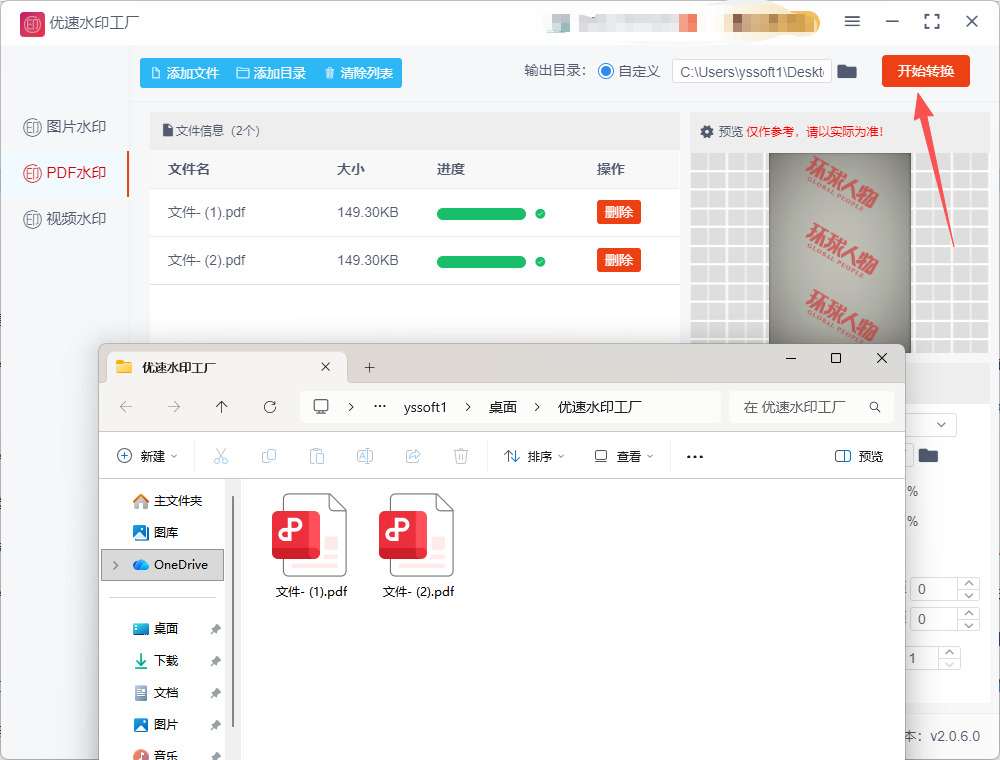Expand chevron after yssoft1 in breadcrumb
The image size is (1000, 760).
coord(468,407)
